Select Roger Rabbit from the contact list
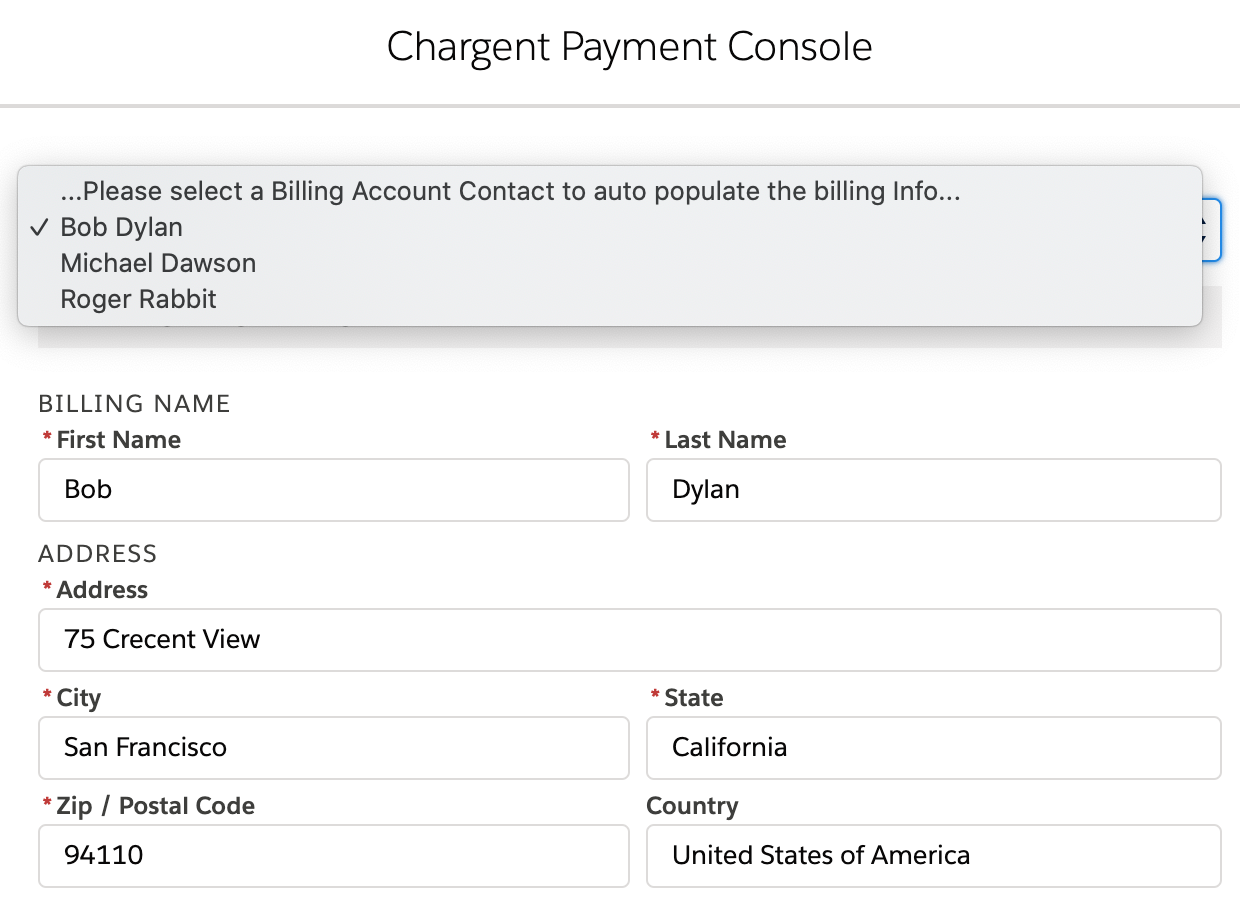 (137, 299)
